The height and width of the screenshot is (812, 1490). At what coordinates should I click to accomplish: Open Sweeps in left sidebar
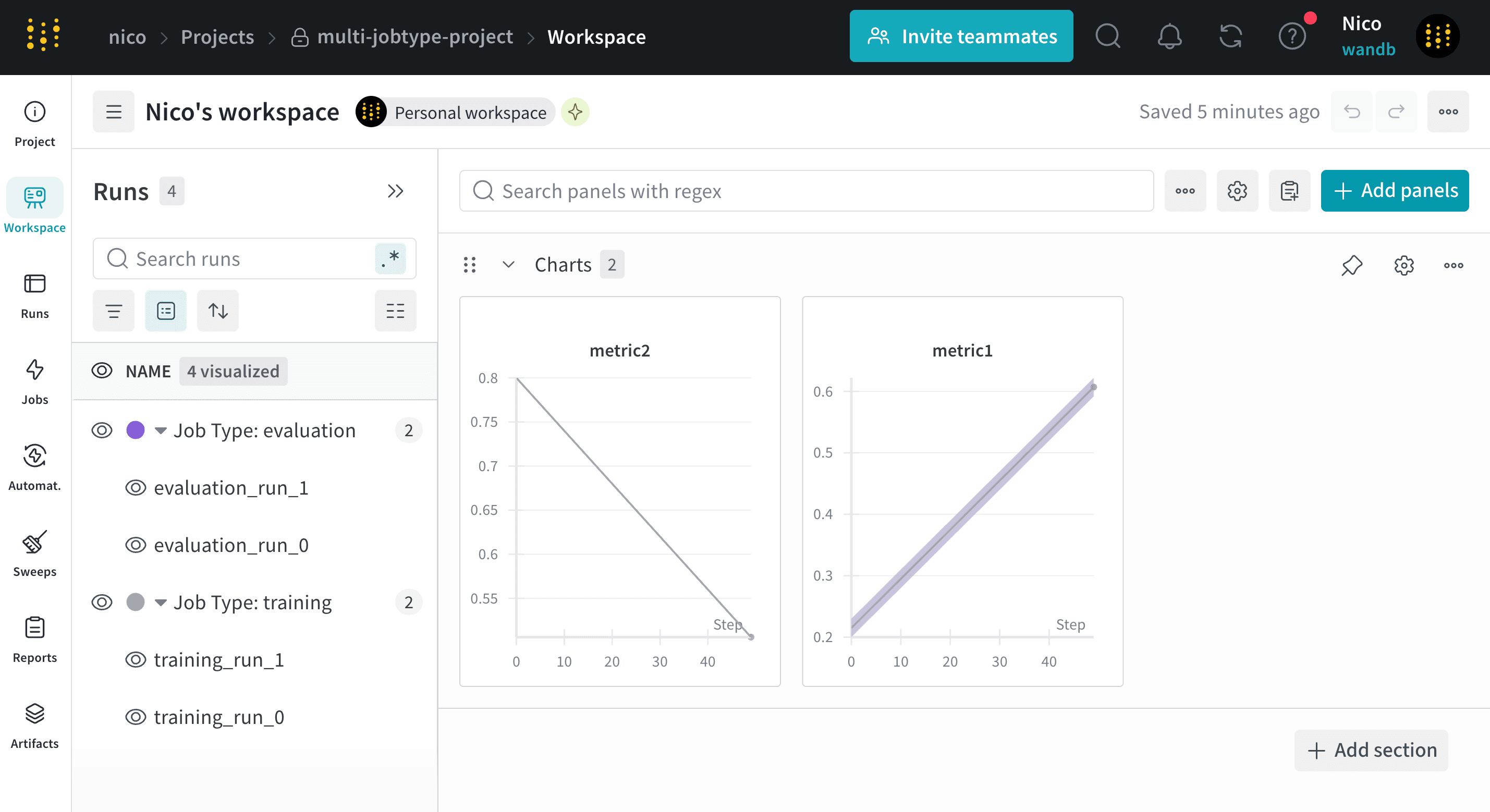(x=35, y=553)
